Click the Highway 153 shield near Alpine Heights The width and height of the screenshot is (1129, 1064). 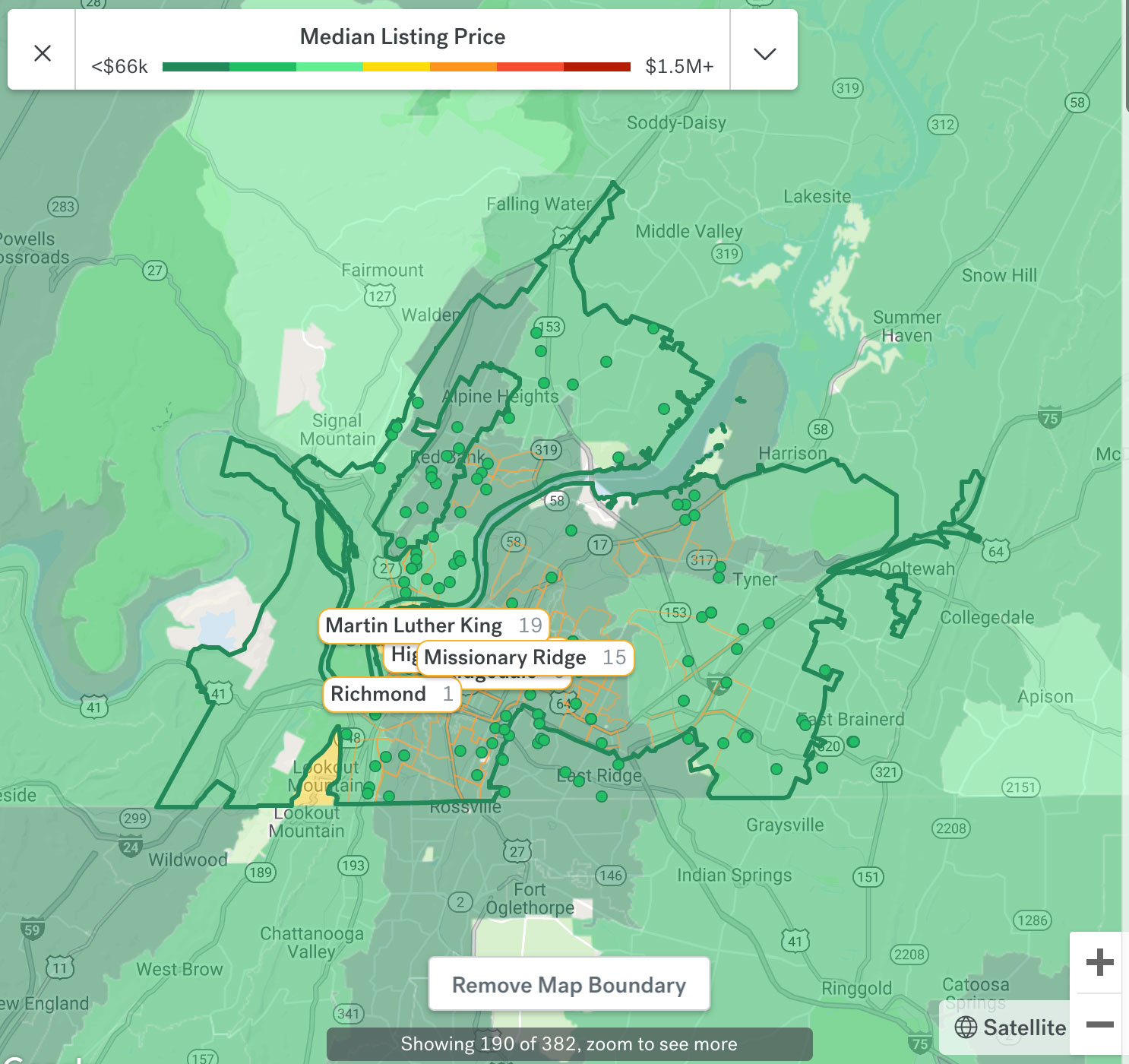tap(550, 327)
